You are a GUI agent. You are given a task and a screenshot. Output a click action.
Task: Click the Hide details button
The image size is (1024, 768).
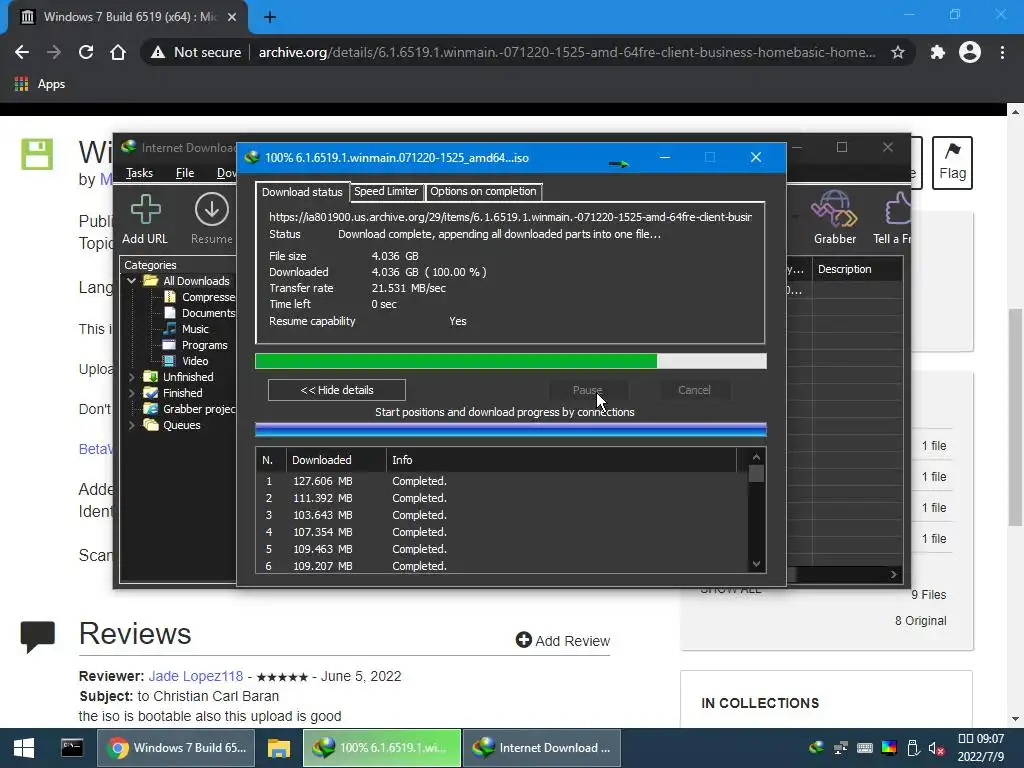coord(337,390)
